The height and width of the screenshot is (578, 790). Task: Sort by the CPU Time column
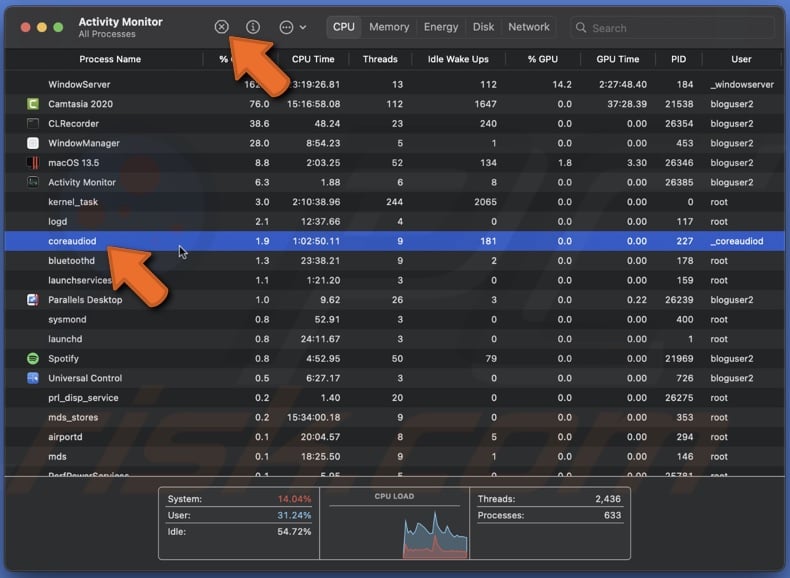coord(313,59)
